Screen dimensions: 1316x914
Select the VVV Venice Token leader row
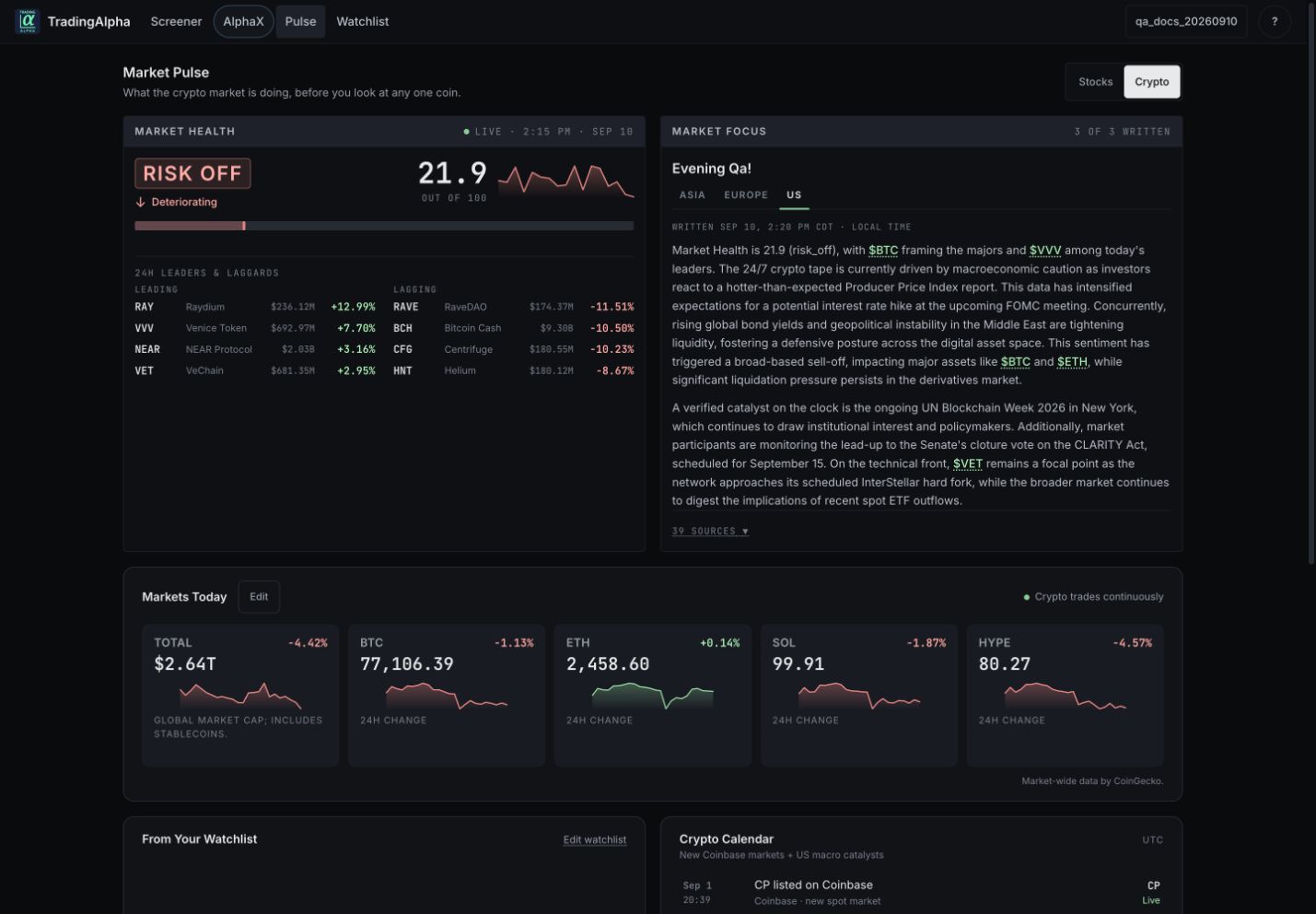tap(255, 328)
